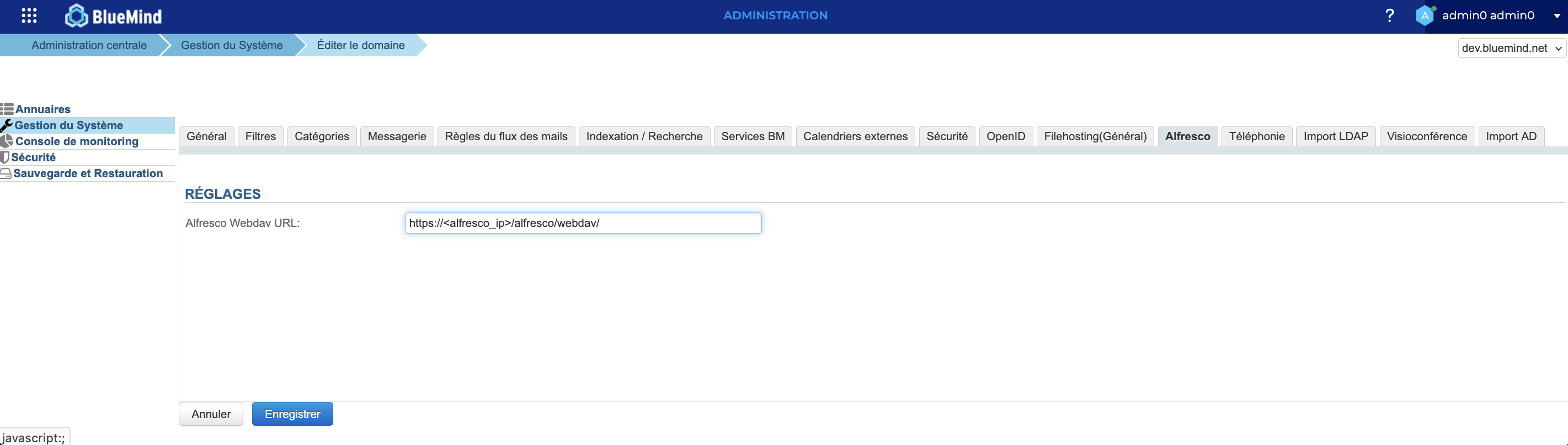Switch to the Général tab

coord(206,136)
